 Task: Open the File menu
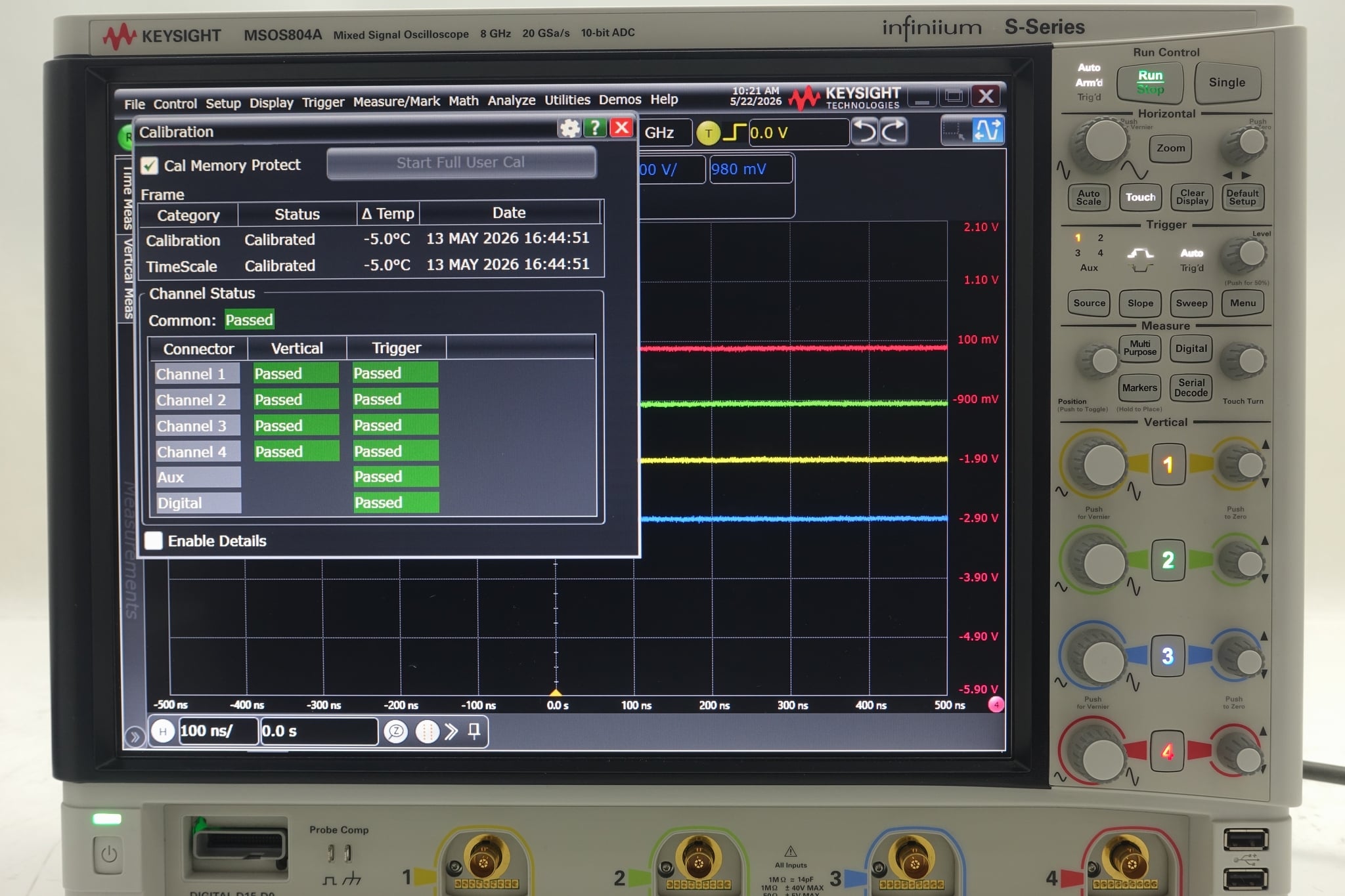point(134,104)
